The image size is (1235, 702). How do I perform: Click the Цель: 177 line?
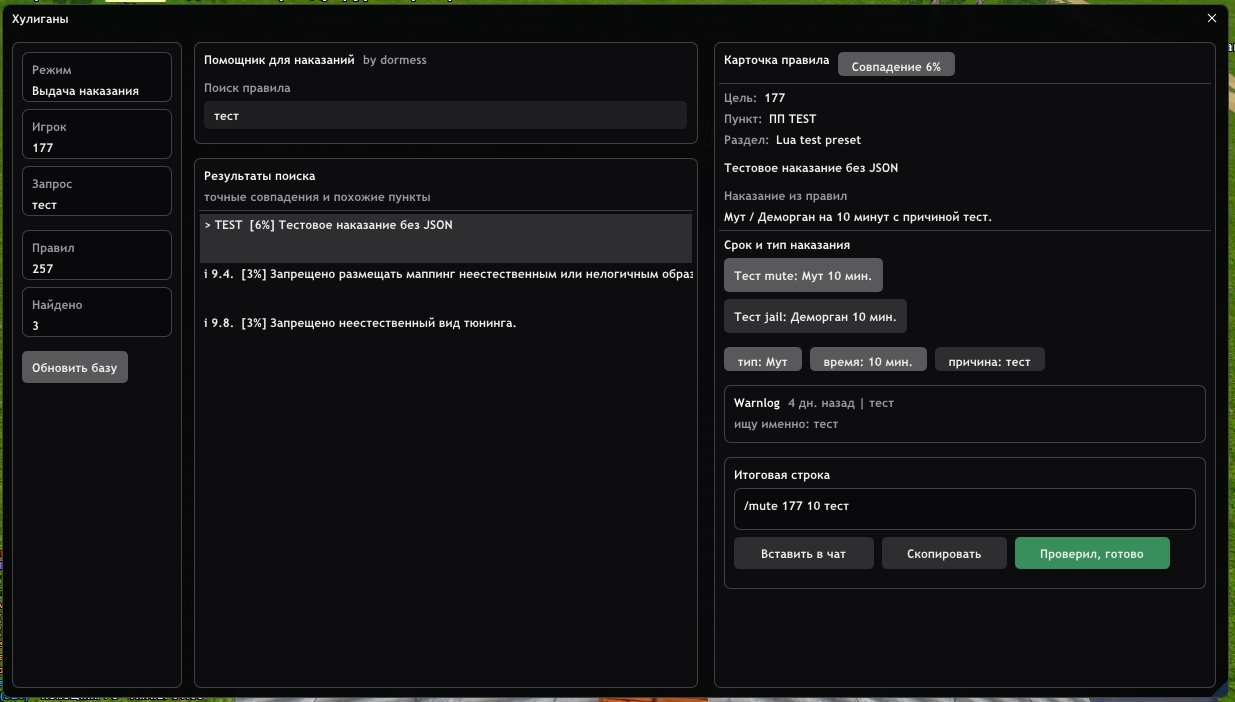(x=755, y=98)
